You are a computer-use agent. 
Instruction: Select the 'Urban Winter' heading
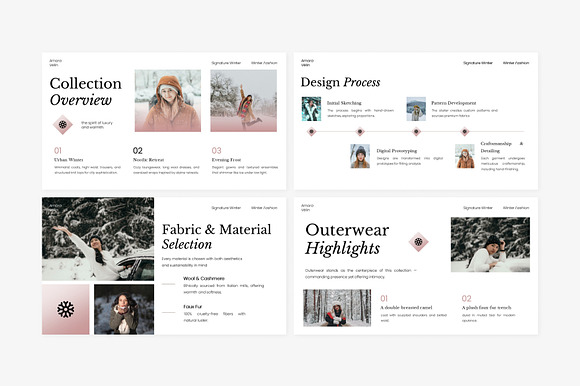68,160
